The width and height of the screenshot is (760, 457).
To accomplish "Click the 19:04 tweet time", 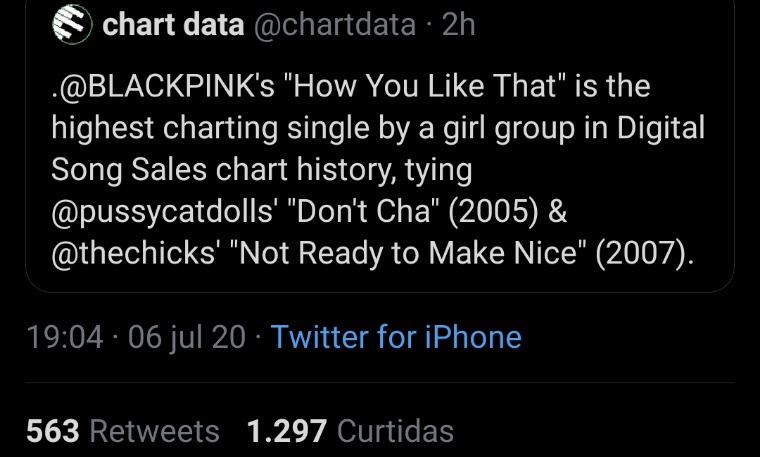I will 64,337.
